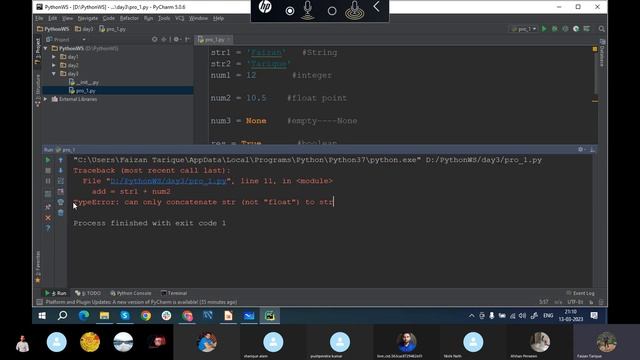Open Search Everywhere magnifier

point(602,29)
